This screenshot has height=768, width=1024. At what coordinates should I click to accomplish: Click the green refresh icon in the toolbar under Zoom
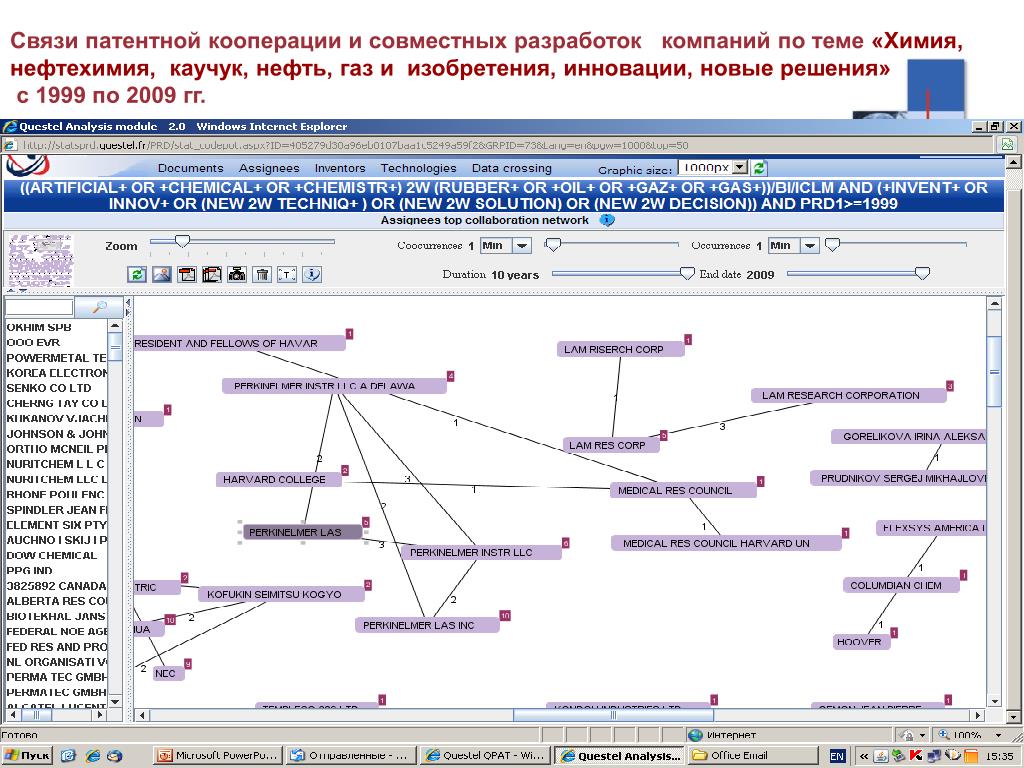pyautogui.click(x=138, y=274)
